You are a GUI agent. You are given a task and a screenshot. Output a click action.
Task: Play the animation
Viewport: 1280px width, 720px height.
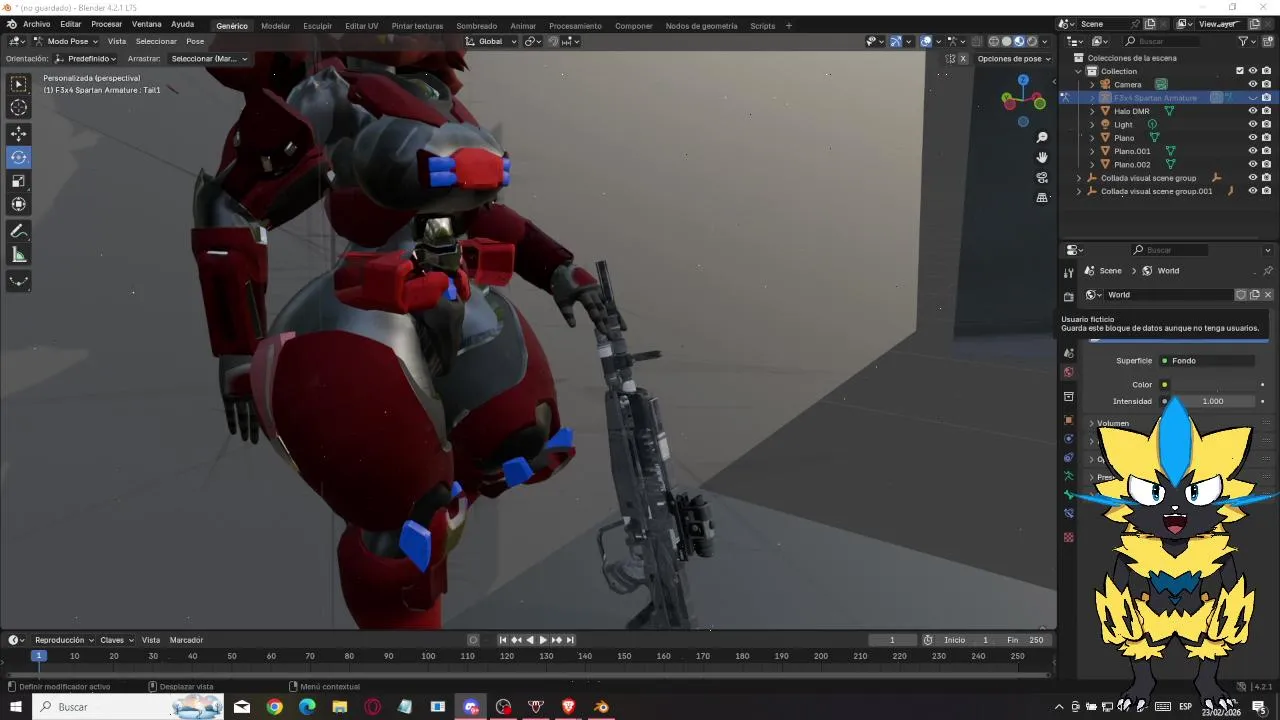543,640
